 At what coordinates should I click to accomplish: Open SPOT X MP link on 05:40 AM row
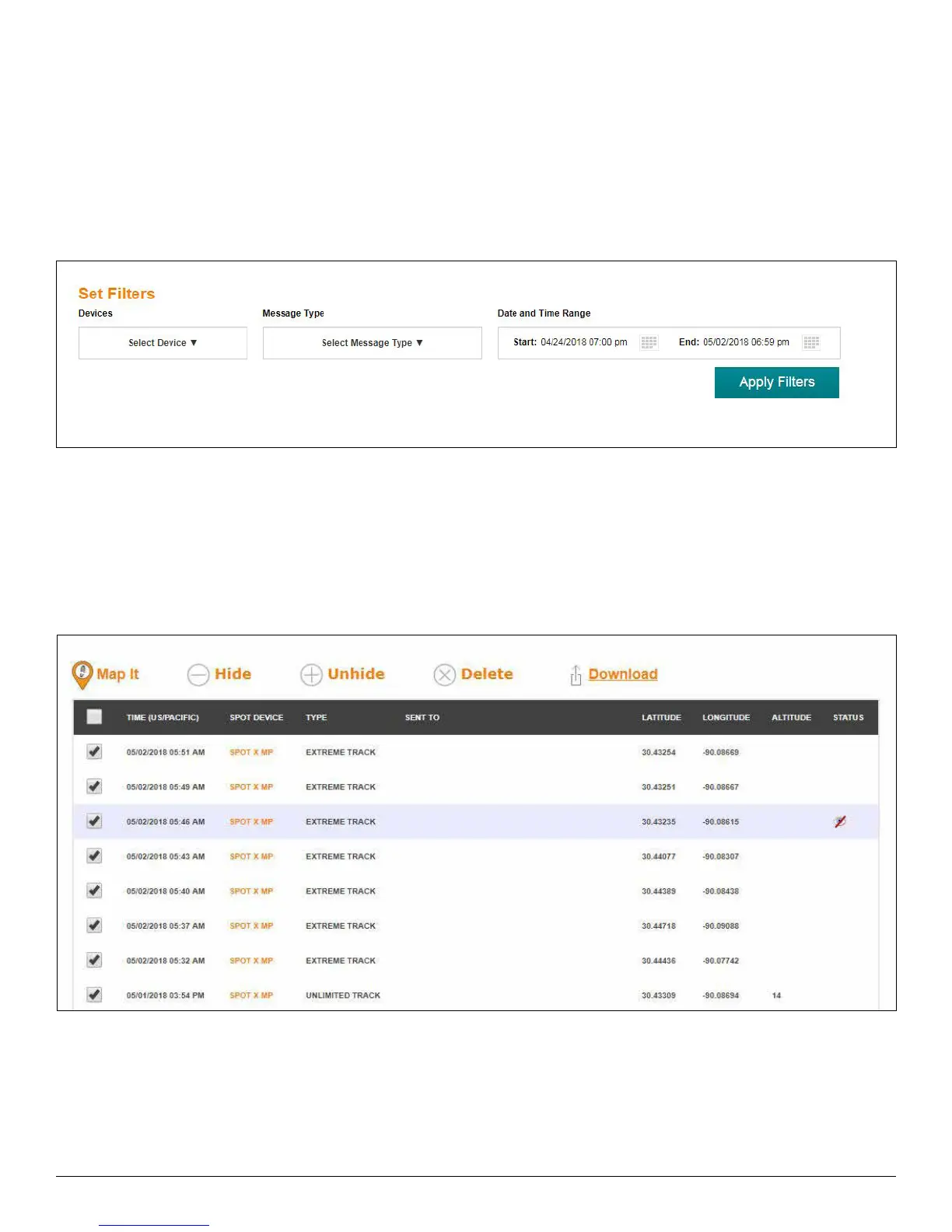tap(251, 891)
